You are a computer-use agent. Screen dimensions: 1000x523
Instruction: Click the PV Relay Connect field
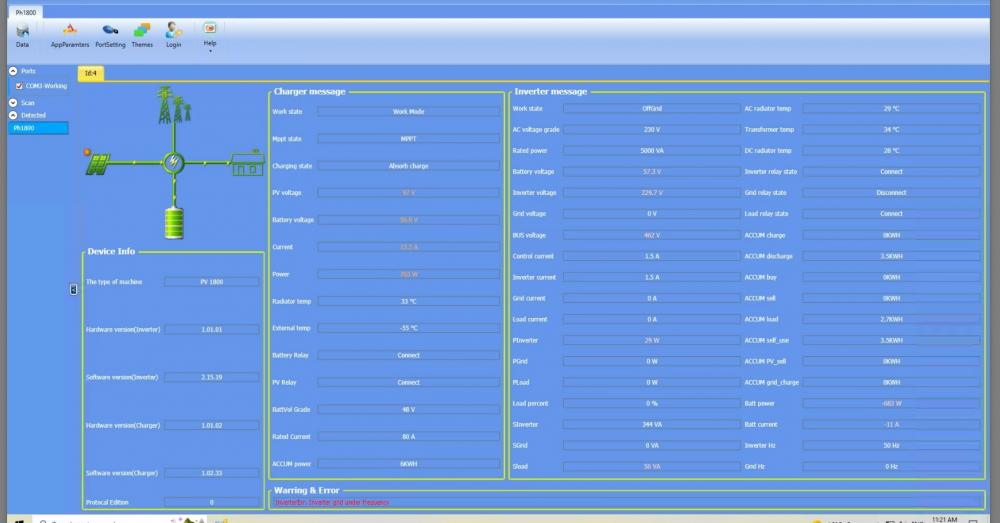[408, 383]
